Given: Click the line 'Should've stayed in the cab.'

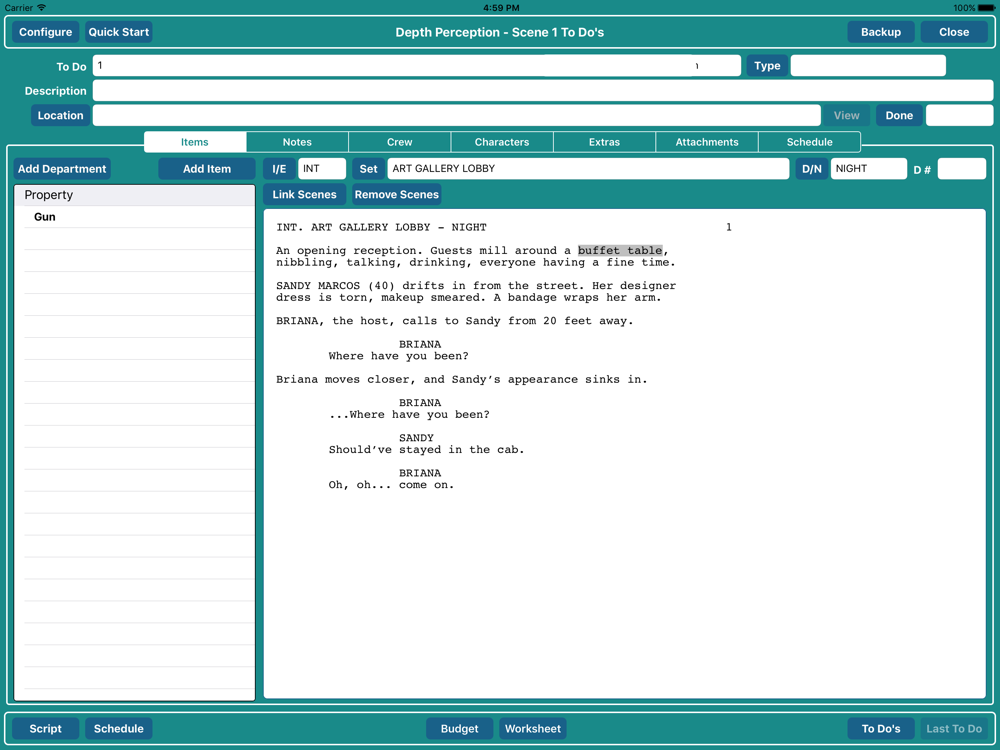Looking at the screenshot, I should [x=426, y=450].
